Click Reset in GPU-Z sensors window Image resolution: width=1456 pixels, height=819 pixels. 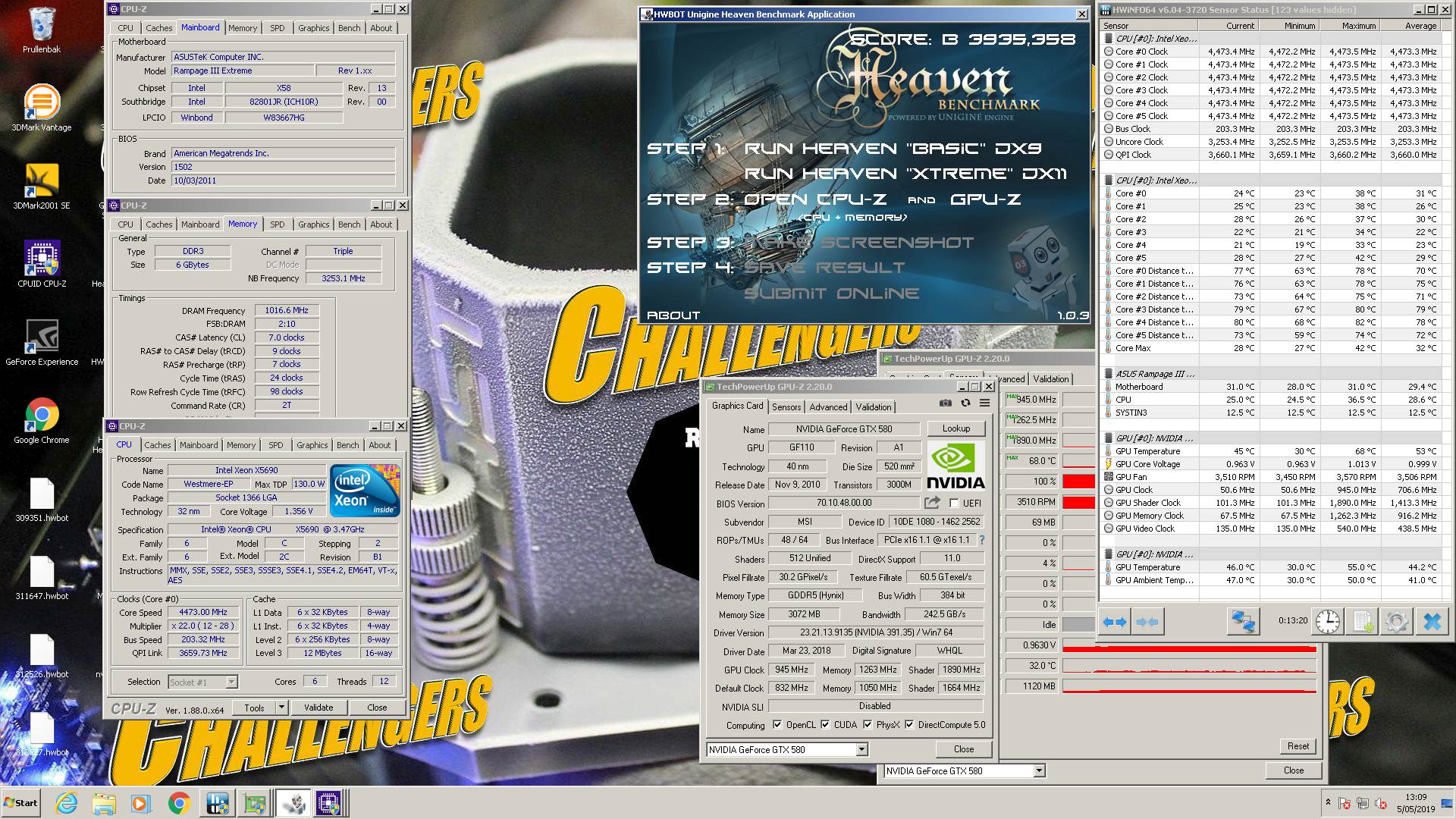click(x=1298, y=746)
